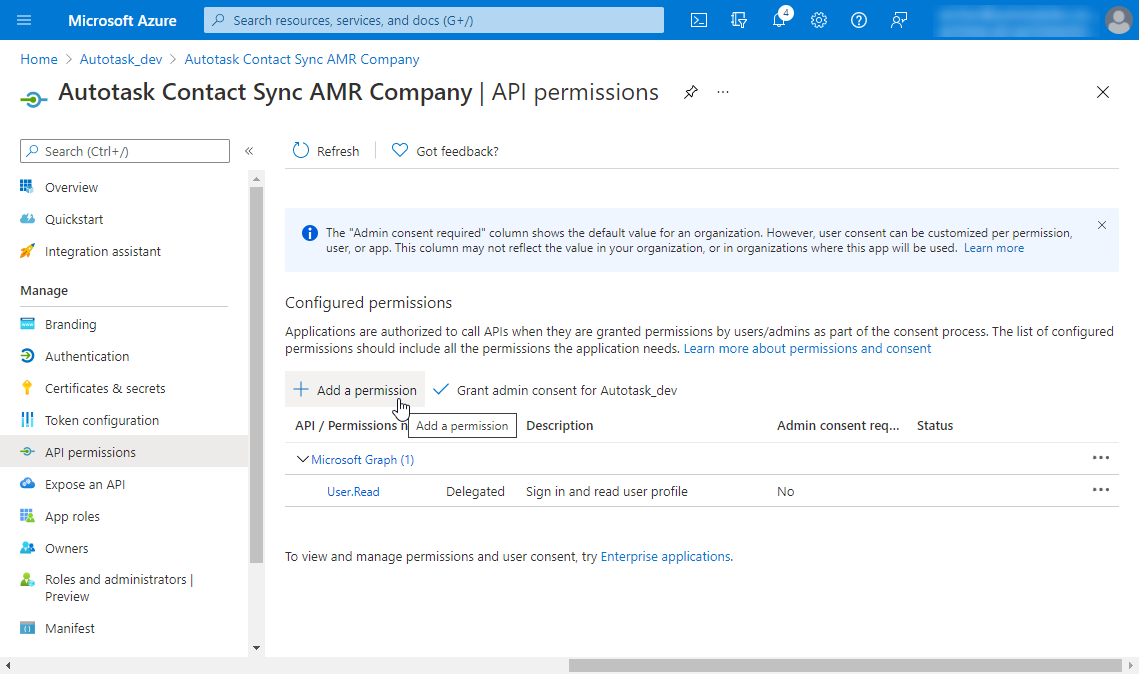Open Cloud Shell from top bar
This screenshot has width=1139, height=674.
pyautogui.click(x=700, y=20)
